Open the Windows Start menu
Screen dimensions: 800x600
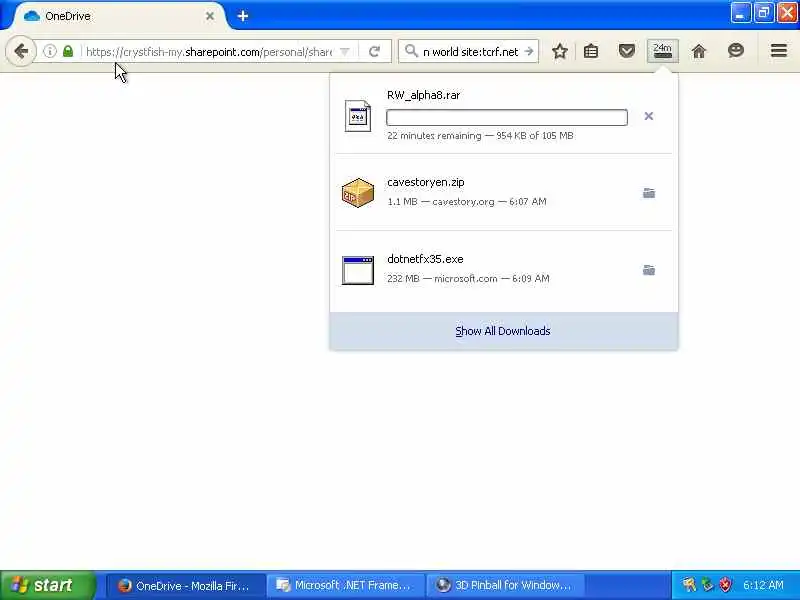pyautogui.click(x=47, y=585)
